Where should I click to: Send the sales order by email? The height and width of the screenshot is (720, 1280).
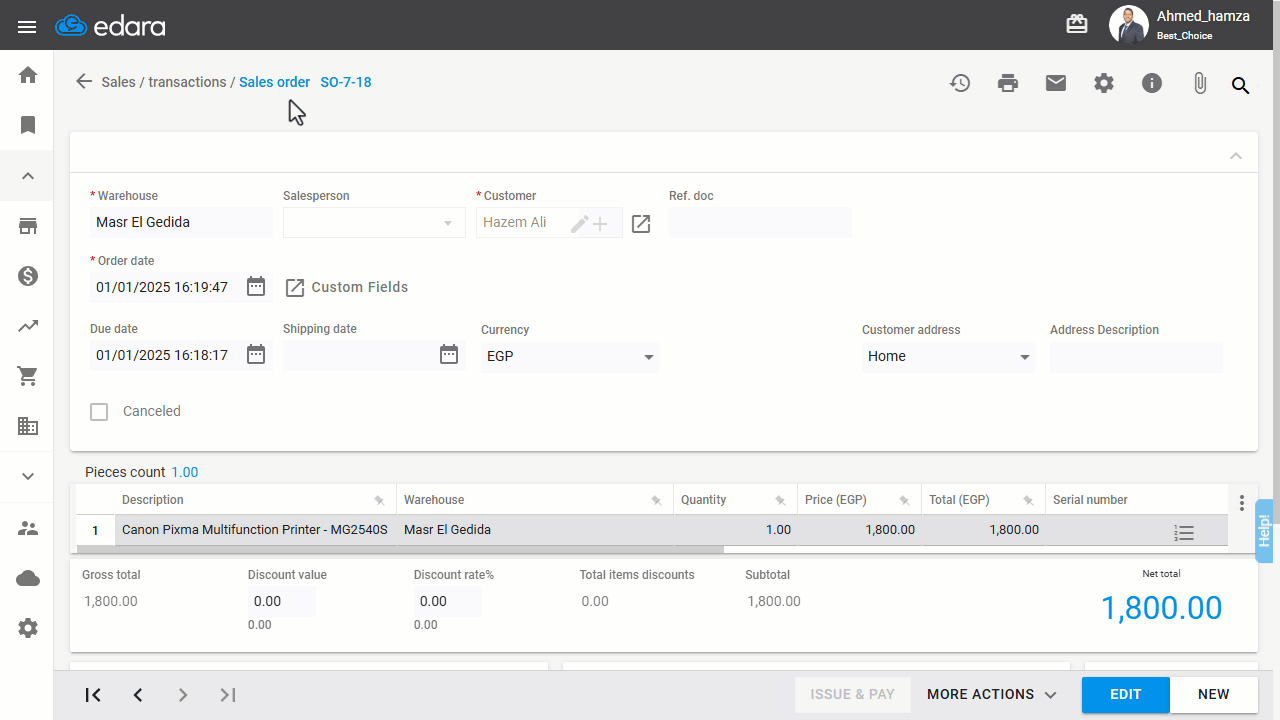[x=1056, y=83]
